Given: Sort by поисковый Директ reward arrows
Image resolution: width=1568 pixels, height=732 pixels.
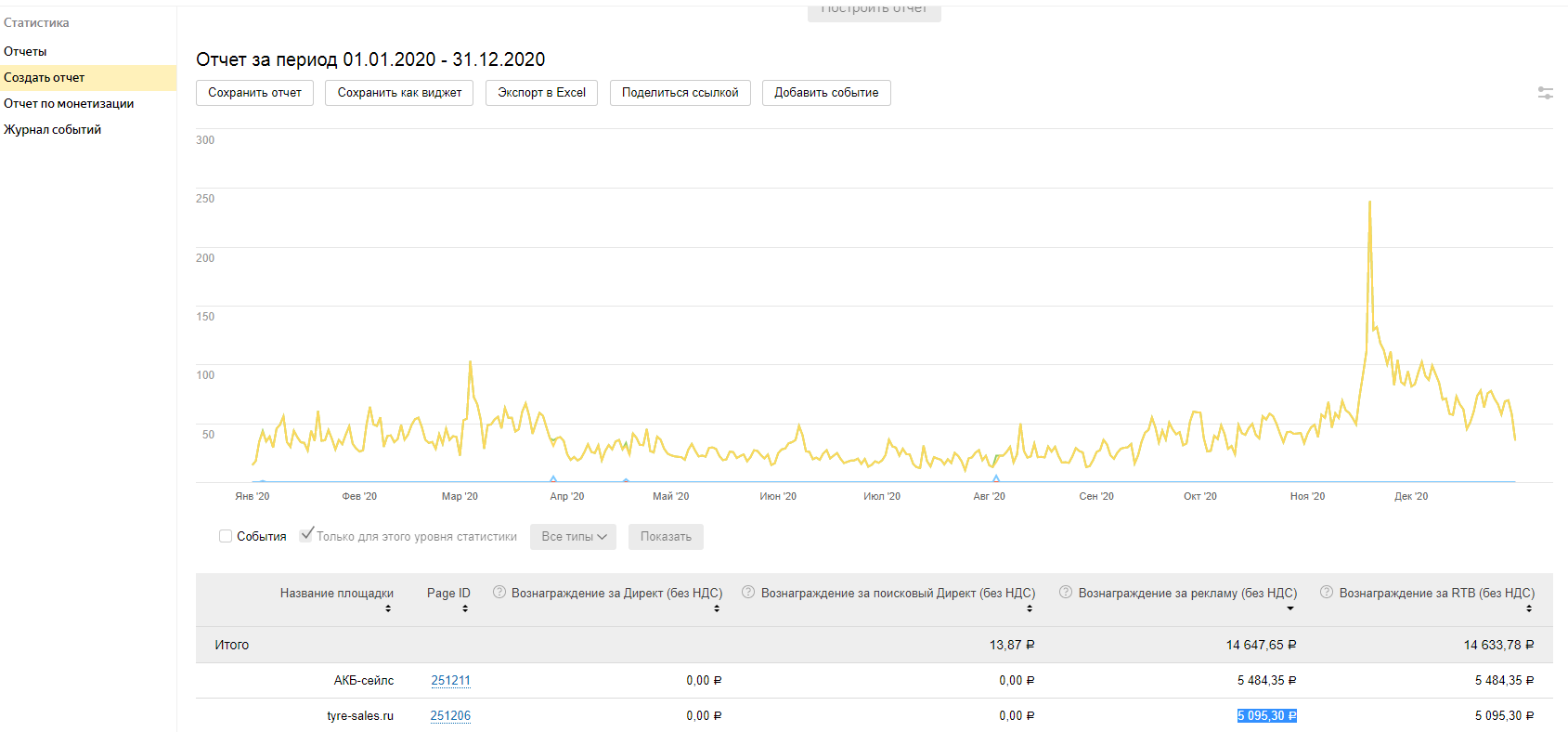Looking at the screenshot, I should 1030,609.
